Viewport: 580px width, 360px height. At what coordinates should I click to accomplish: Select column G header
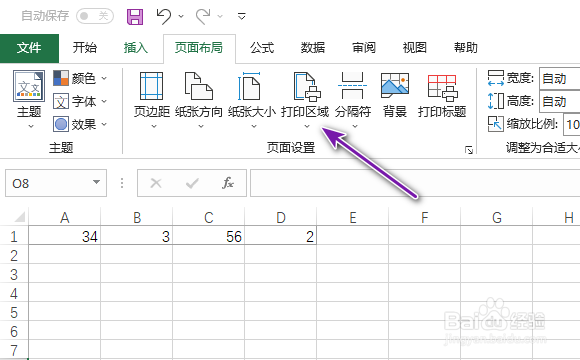[x=497, y=218]
